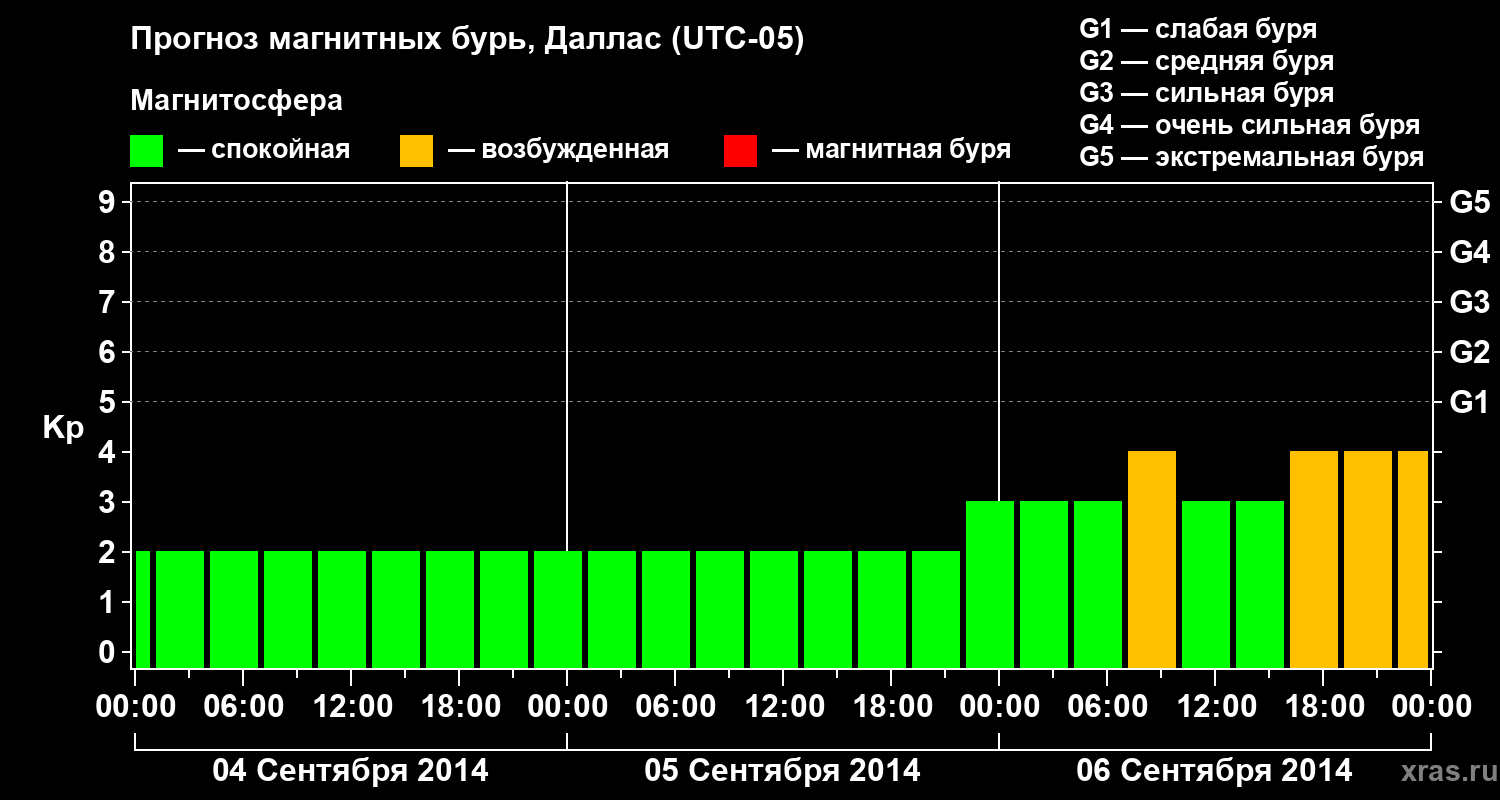Click the first green Kp 3 bar before 00:00, 06 Сентября

(990, 584)
